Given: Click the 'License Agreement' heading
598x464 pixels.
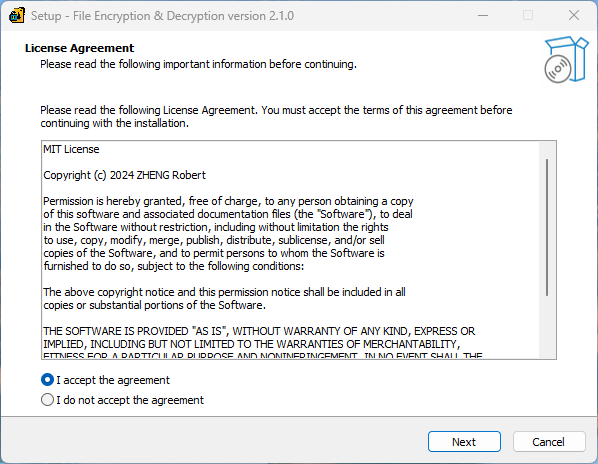Looking at the screenshot, I should 79,48.
